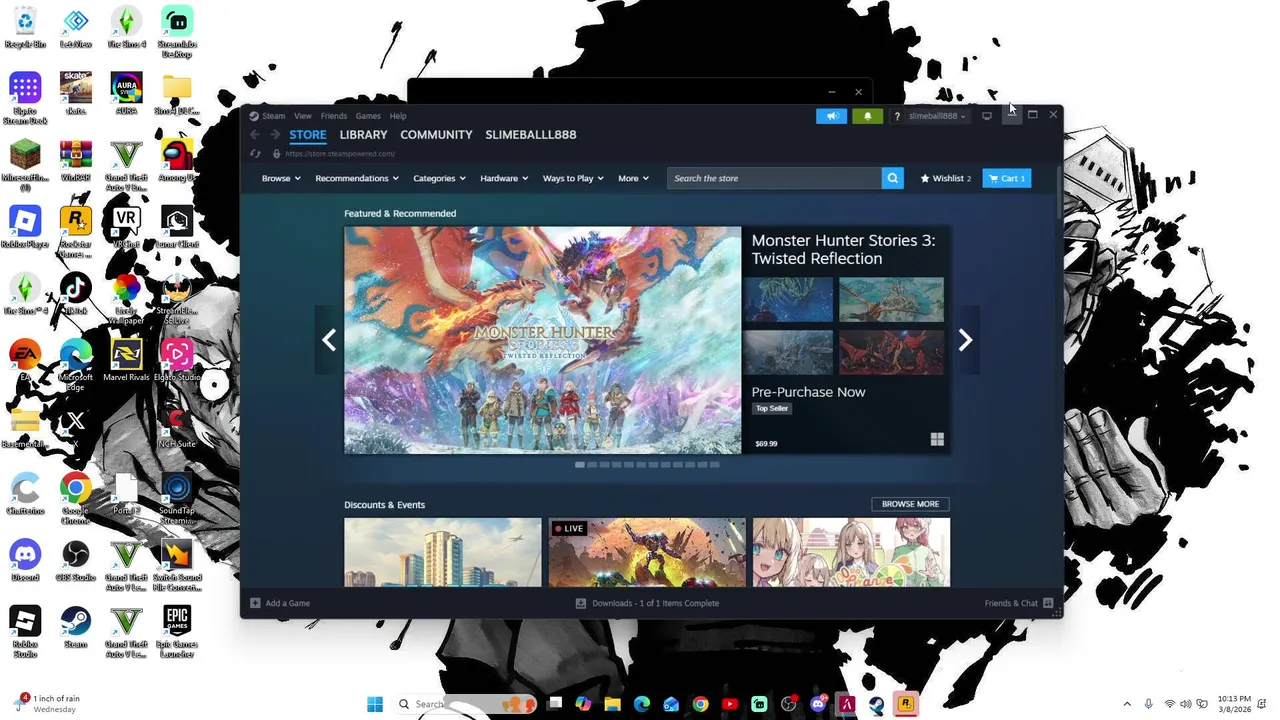
Task: Click the LIVE discount event thumbnail
Action: (647, 552)
